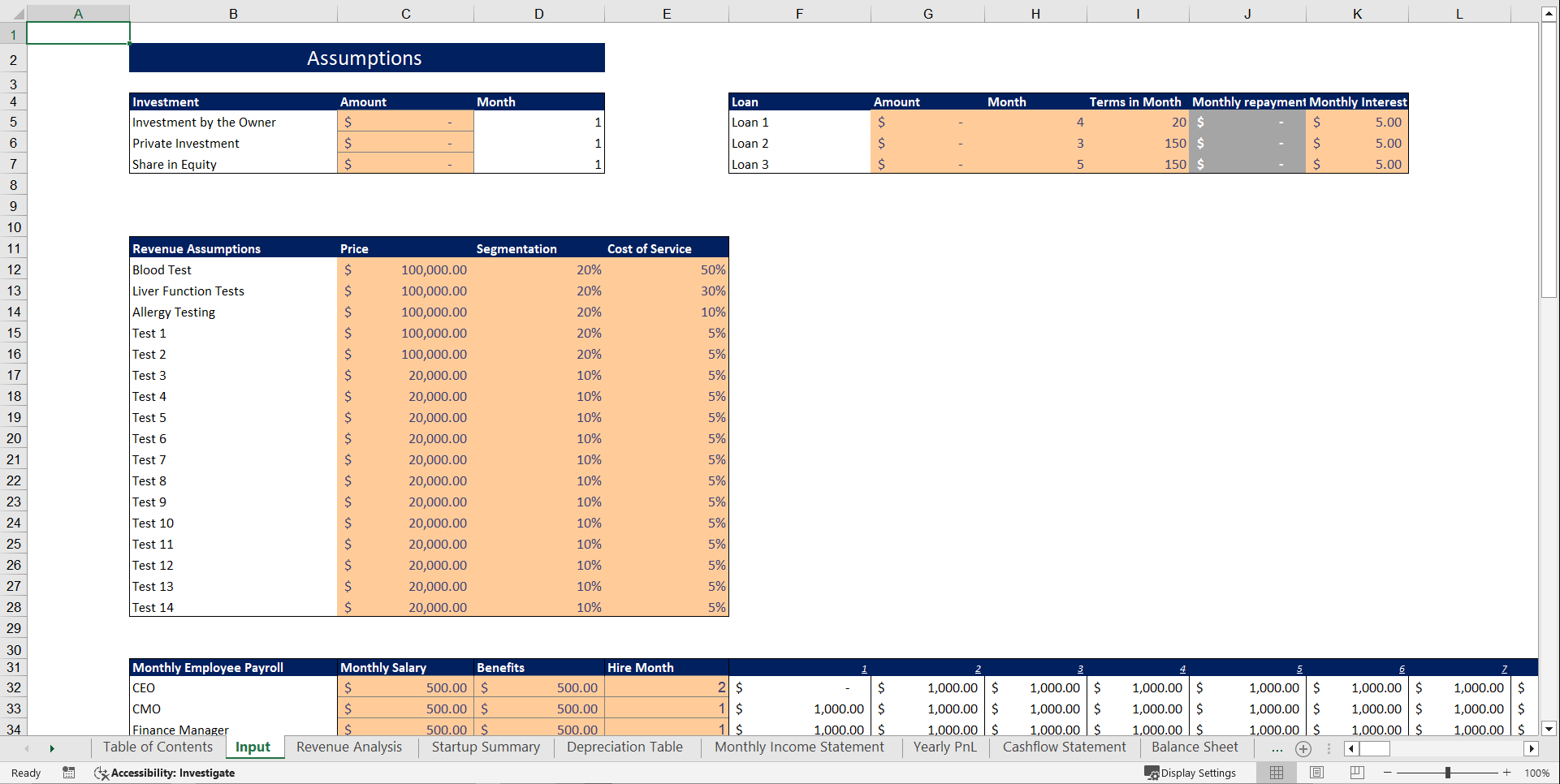Select Liver Function Tests cost 30%

click(x=667, y=291)
